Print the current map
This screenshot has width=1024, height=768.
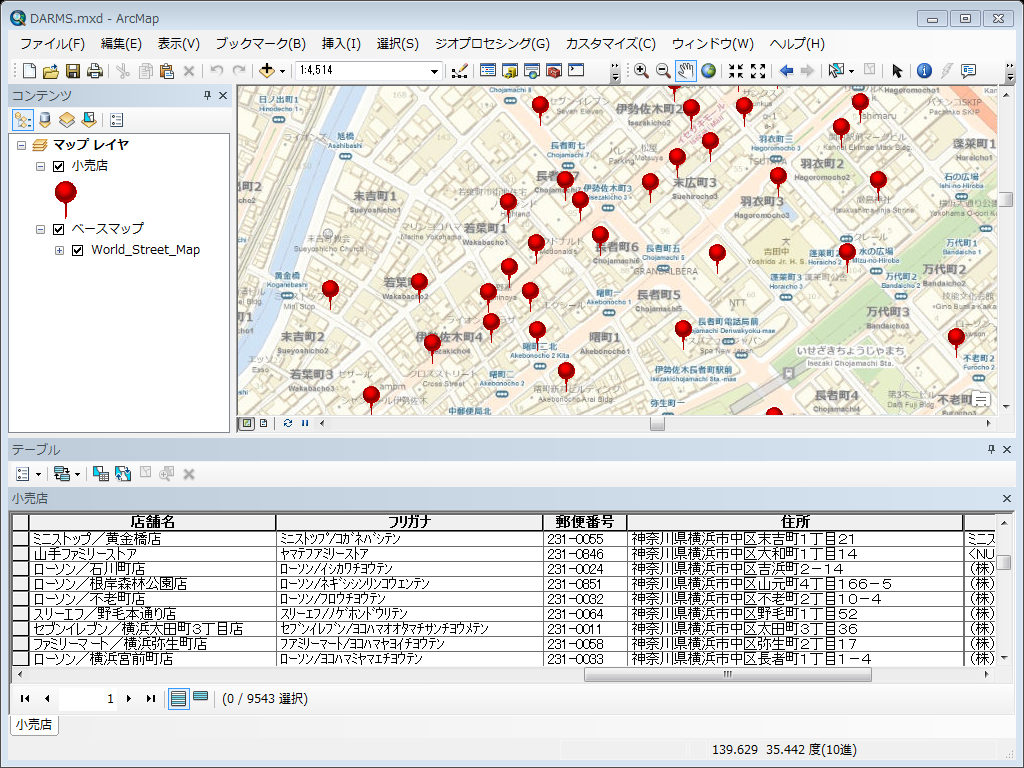pos(95,71)
